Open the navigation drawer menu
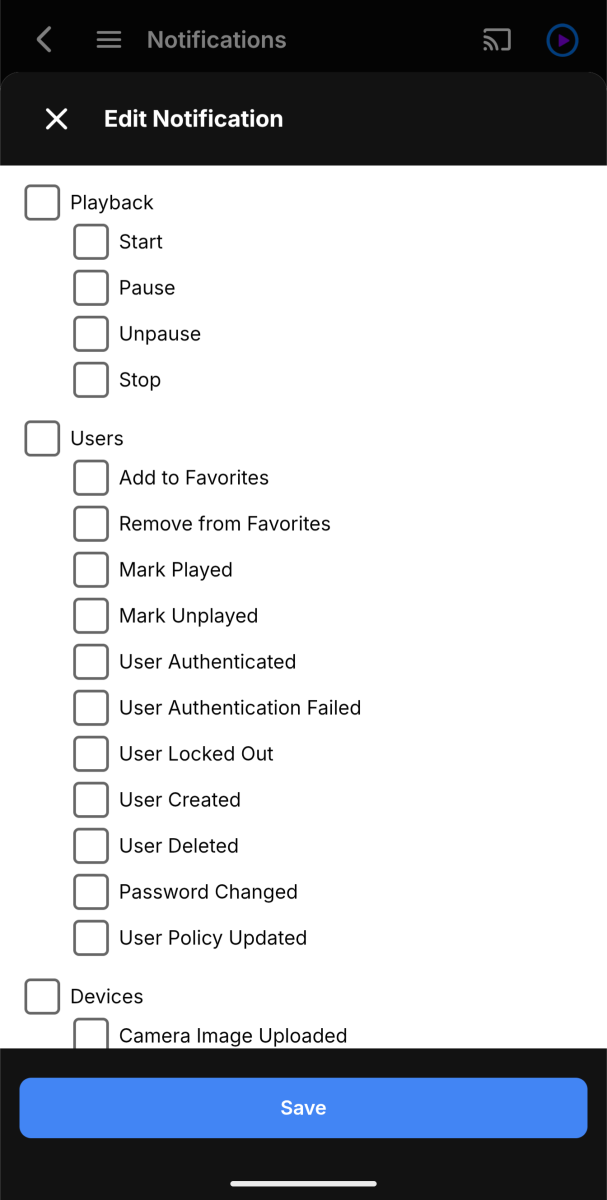 108,39
